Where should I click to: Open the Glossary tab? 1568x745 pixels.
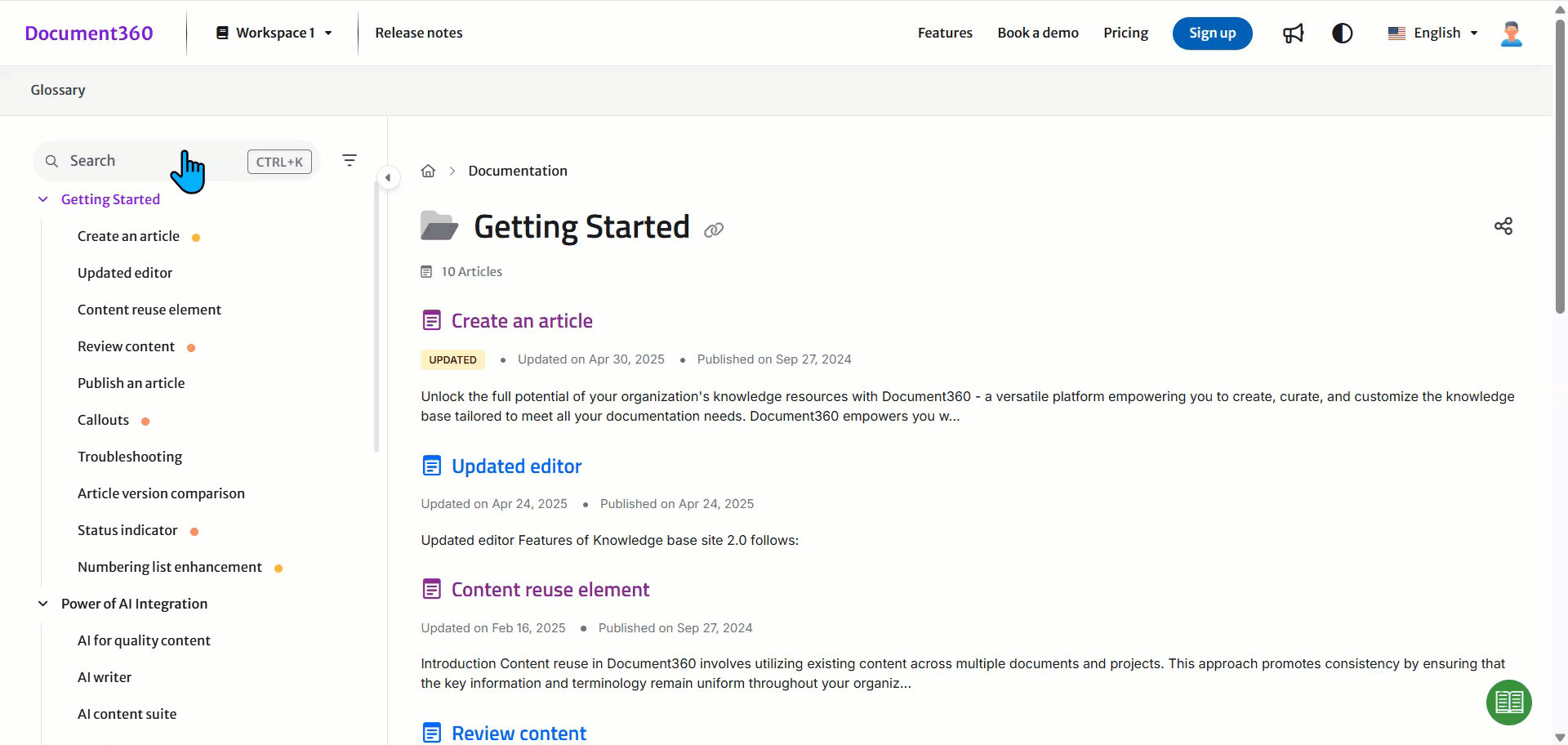58,90
